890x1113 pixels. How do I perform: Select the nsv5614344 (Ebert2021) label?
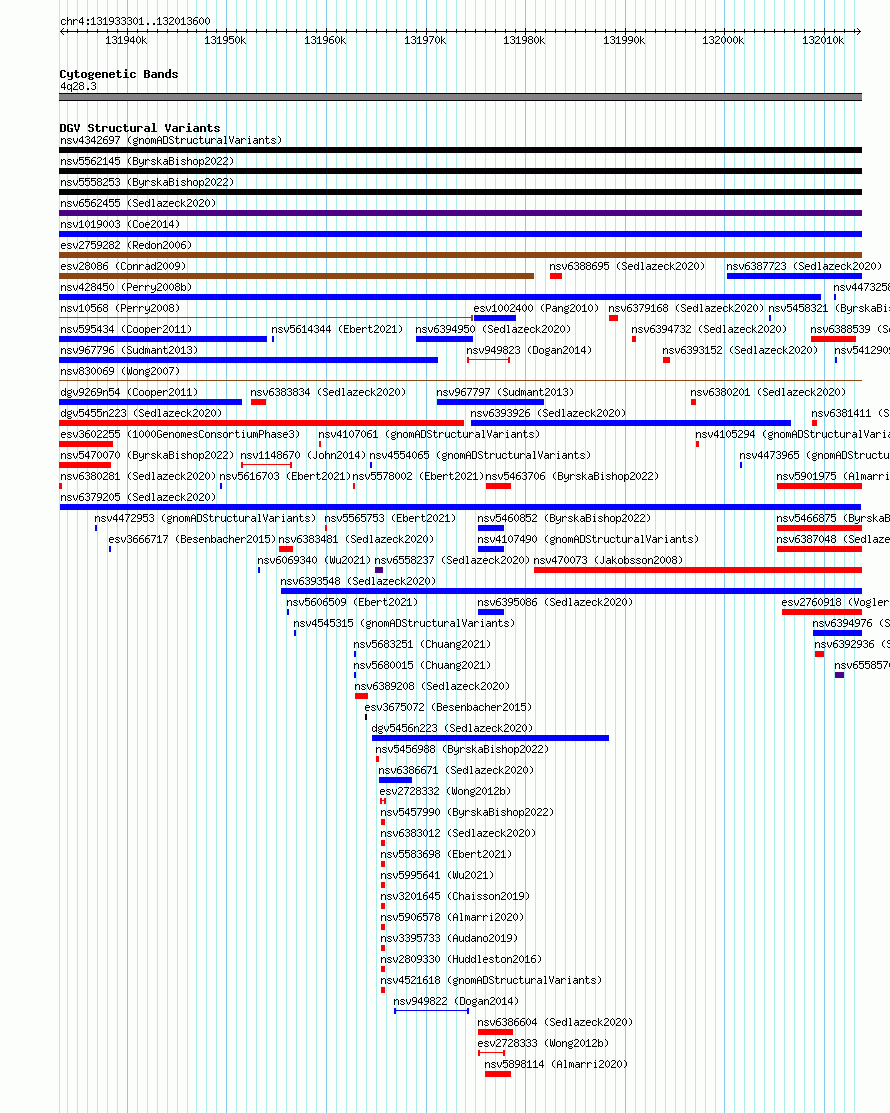(x=337, y=329)
